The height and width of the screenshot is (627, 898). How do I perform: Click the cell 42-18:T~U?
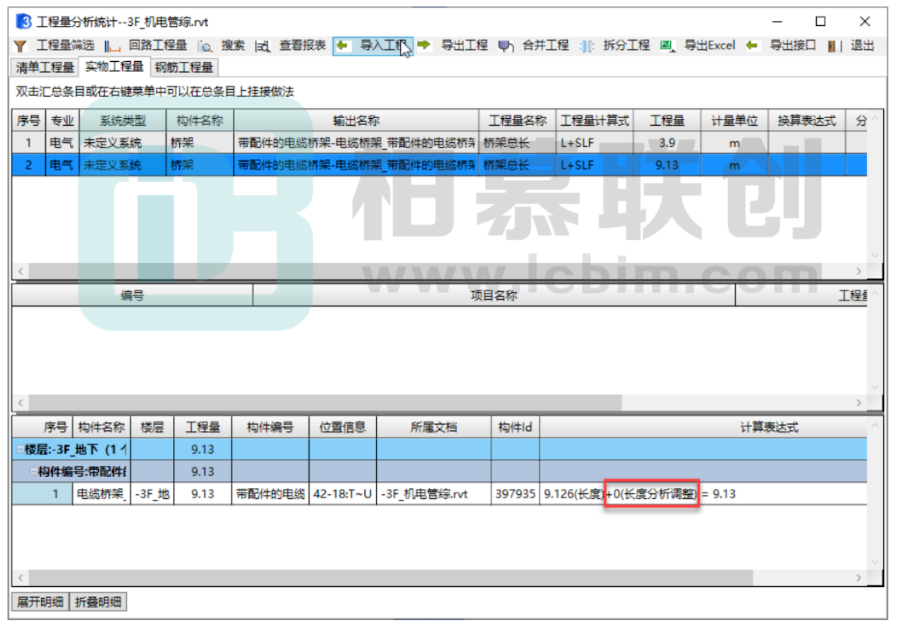[342, 494]
